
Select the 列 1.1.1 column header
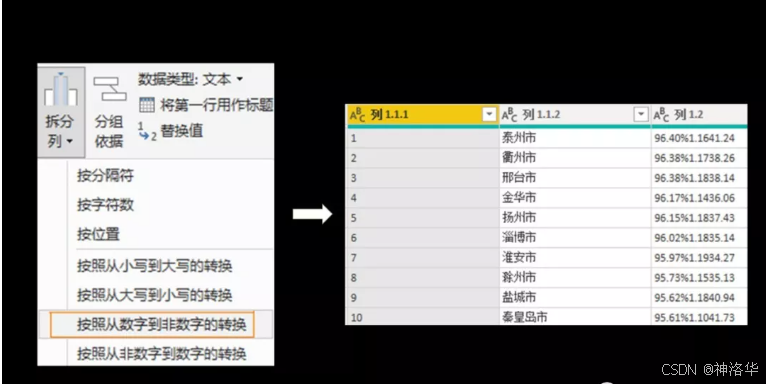(x=422, y=115)
